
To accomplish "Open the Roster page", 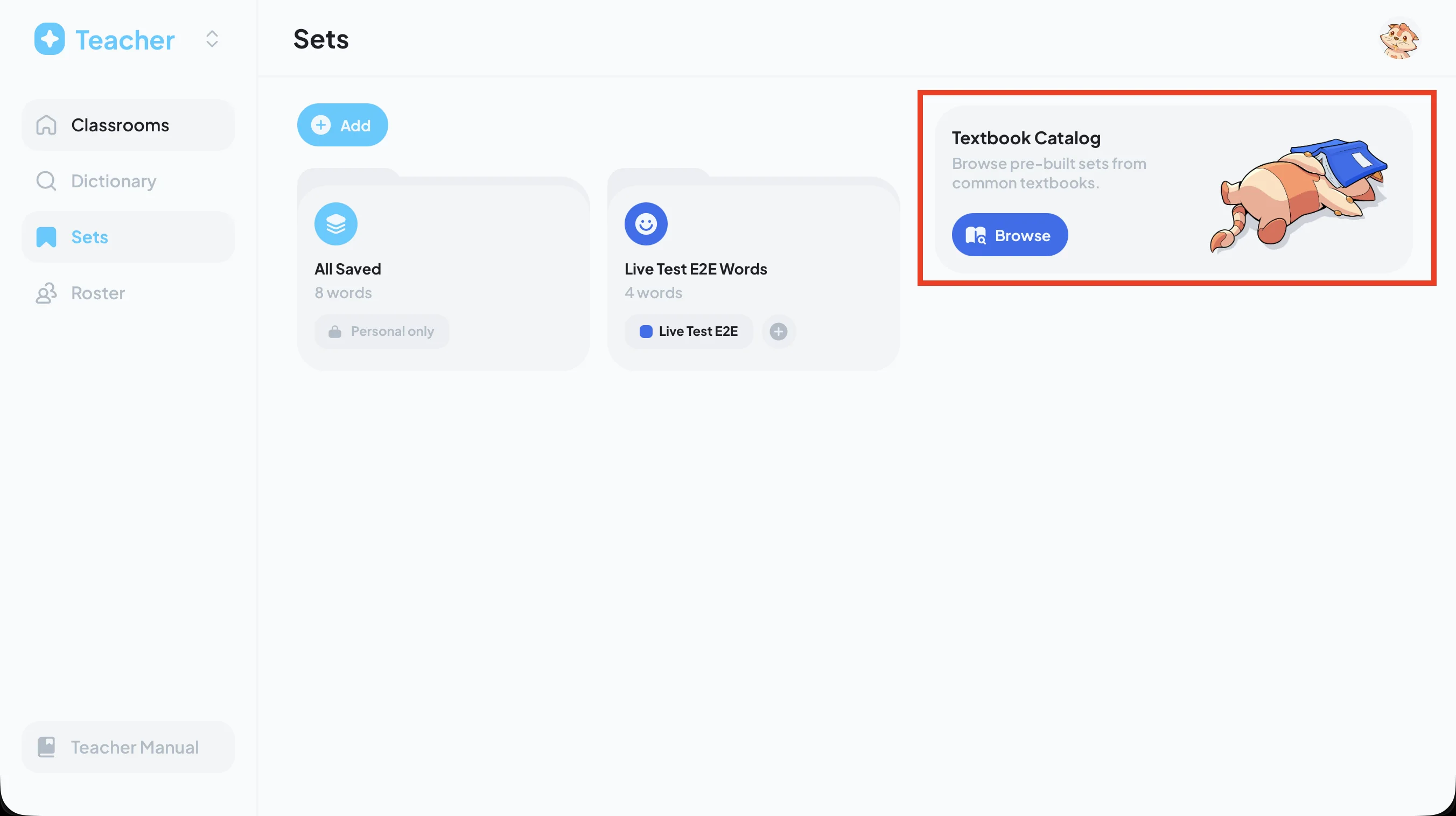I will 128,293.
